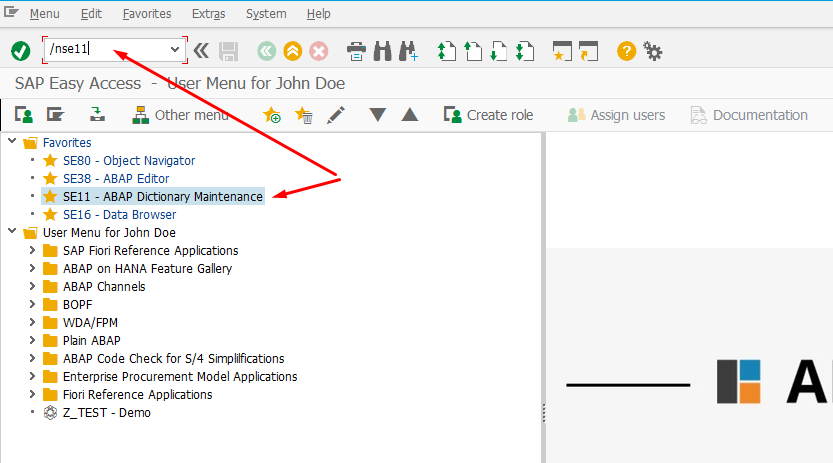Expand the BOPF folder

32,304
